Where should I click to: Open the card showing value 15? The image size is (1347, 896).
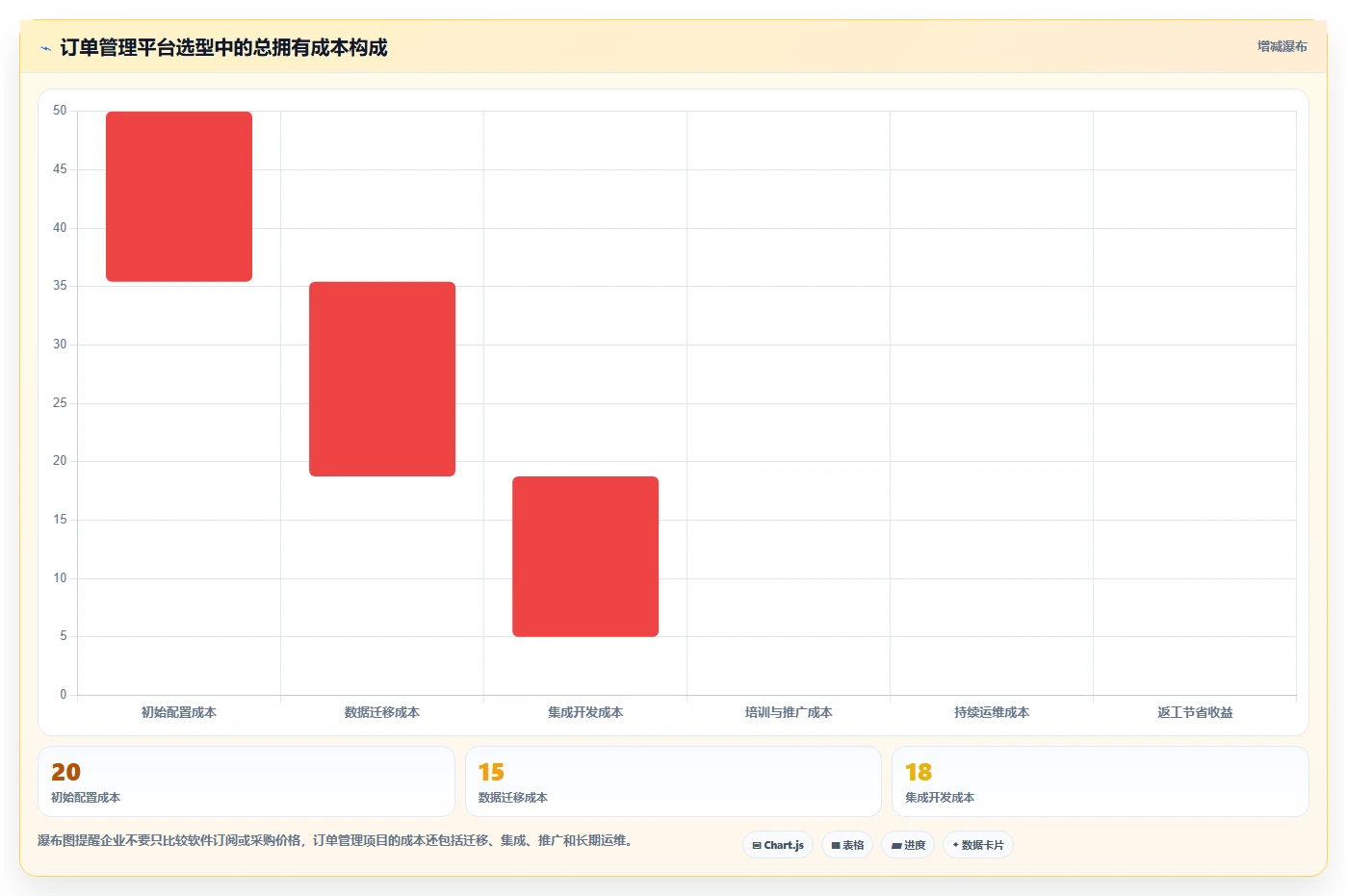click(x=673, y=781)
